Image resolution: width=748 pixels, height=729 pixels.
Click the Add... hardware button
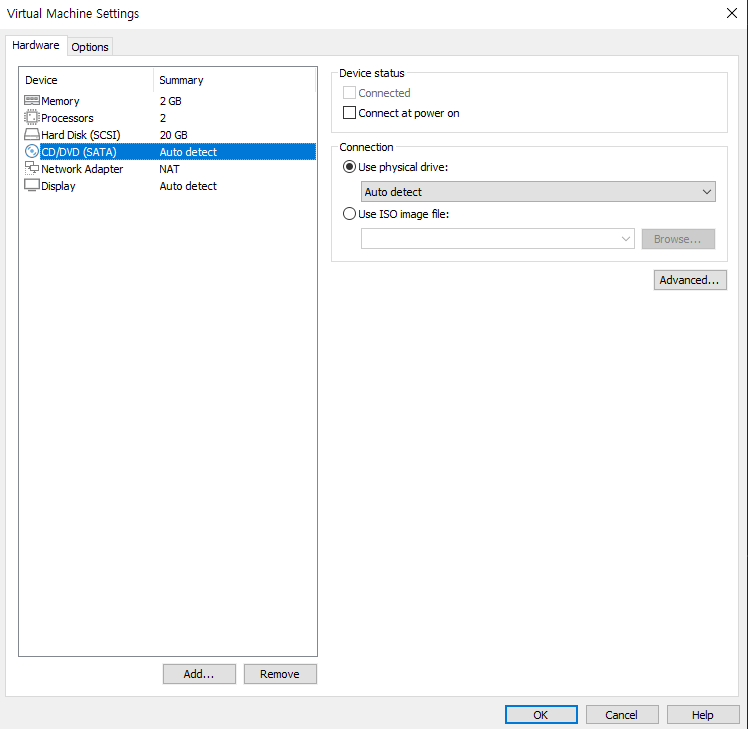[x=199, y=674]
